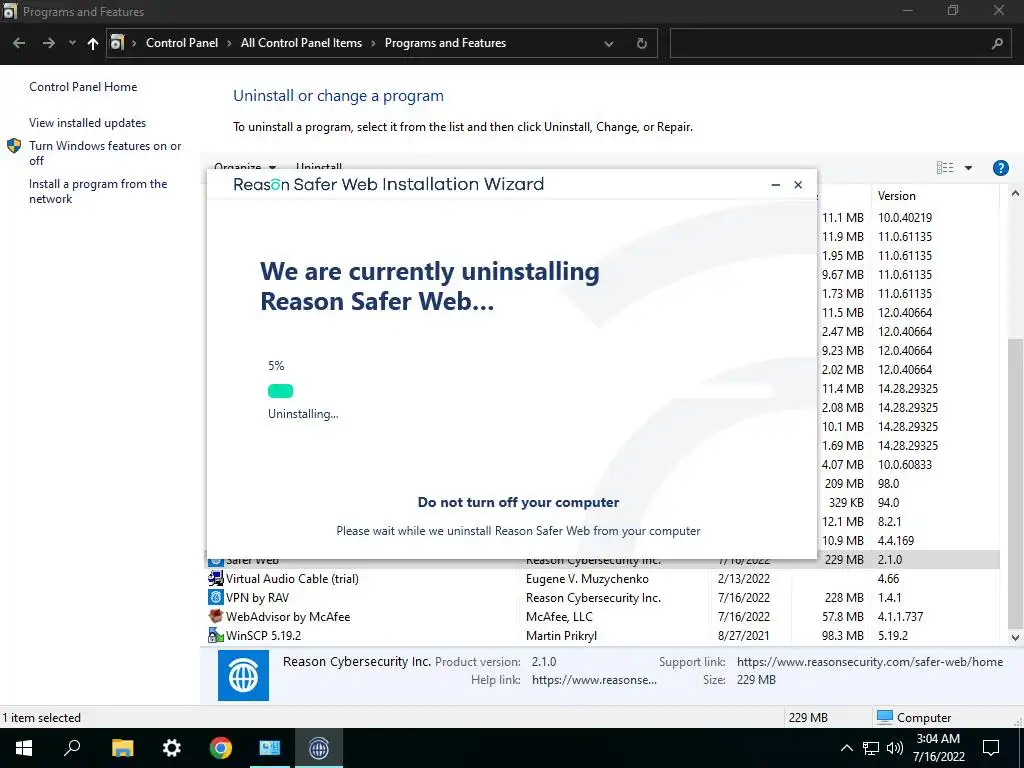
Task: Open Settings gear from the taskbar
Action: [x=172, y=748]
